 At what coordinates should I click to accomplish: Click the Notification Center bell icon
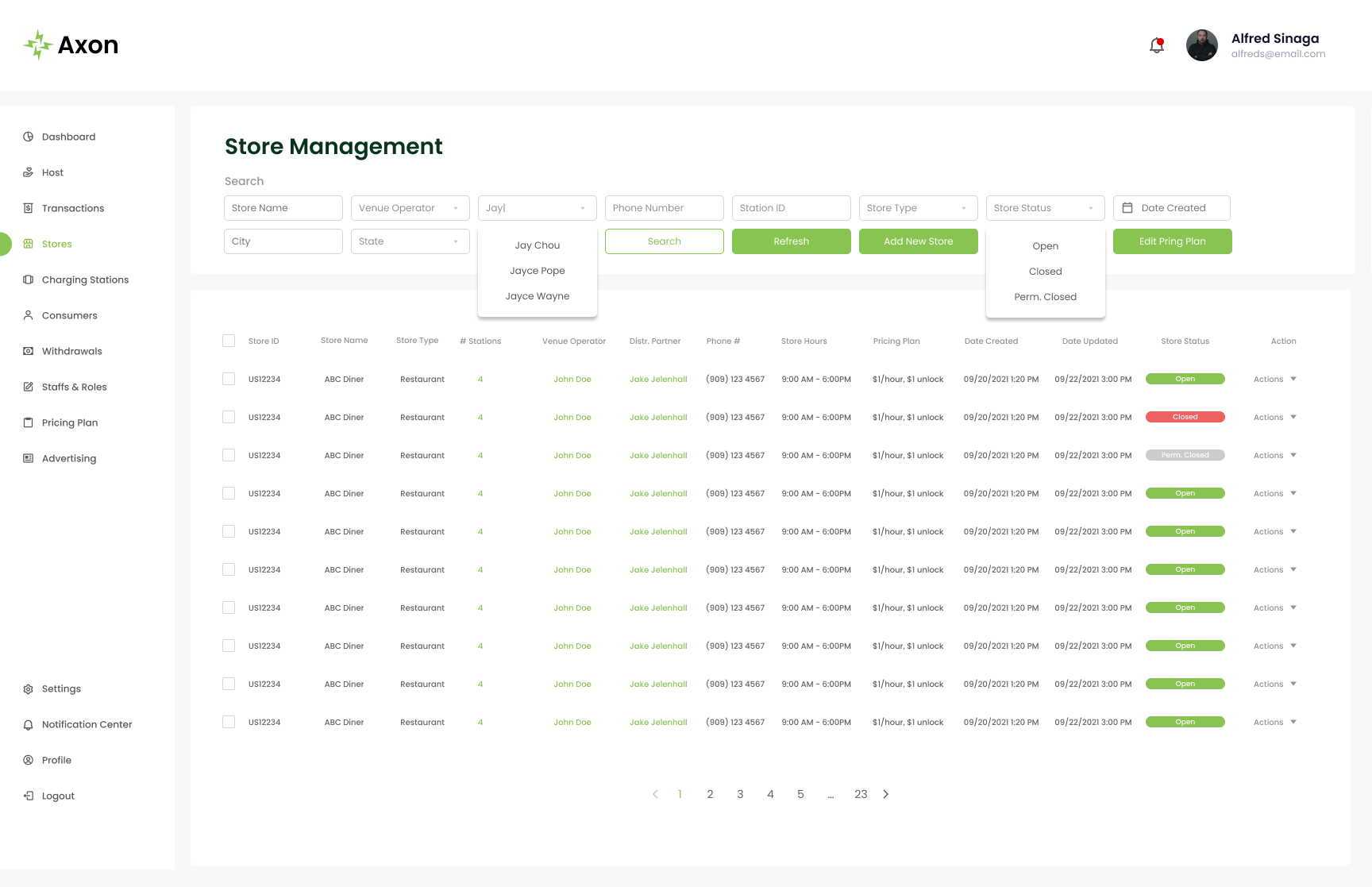tap(28, 724)
